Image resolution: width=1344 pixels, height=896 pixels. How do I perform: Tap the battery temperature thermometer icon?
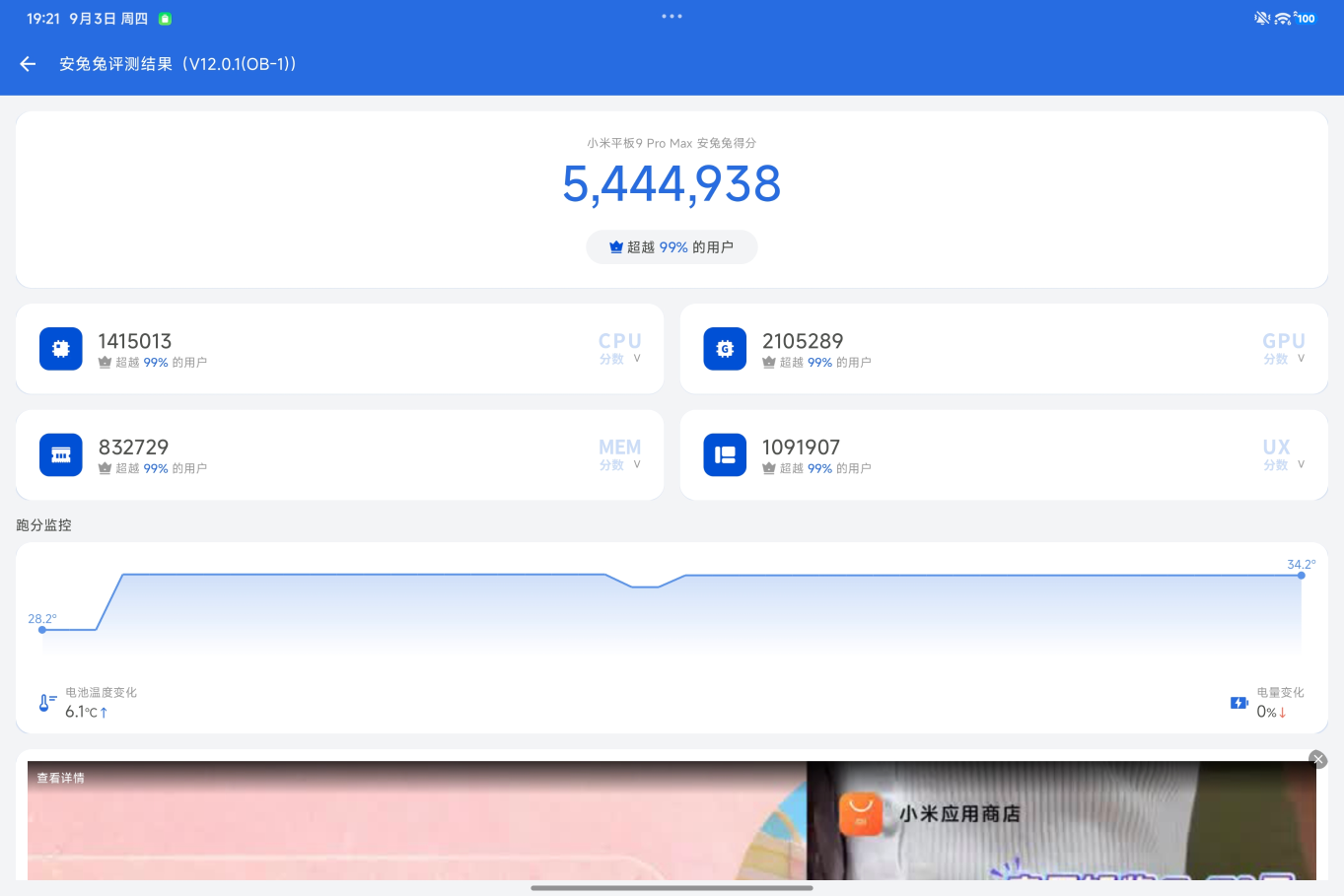pyautogui.click(x=46, y=703)
